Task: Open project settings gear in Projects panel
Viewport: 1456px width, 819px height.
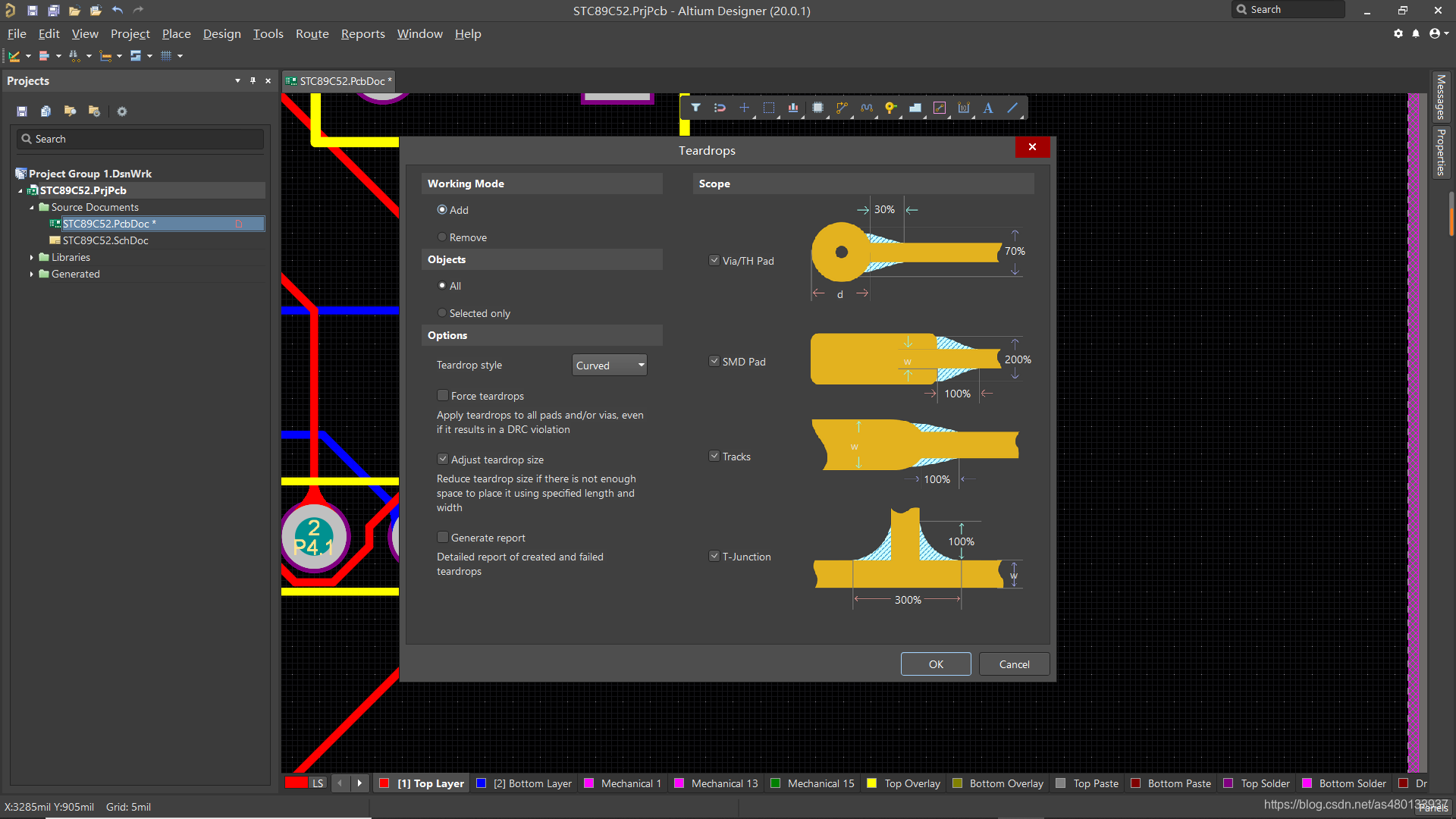Action: point(121,111)
